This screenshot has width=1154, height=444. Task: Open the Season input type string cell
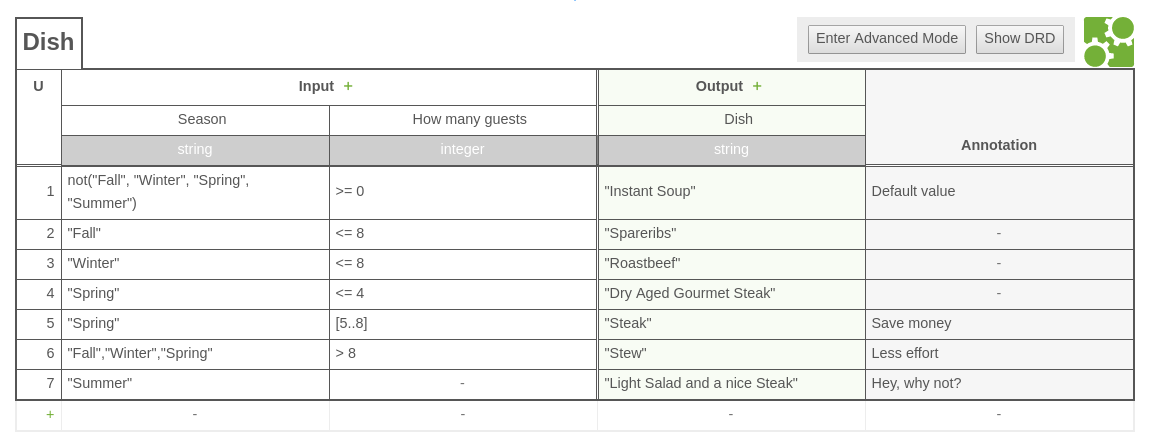click(195, 150)
